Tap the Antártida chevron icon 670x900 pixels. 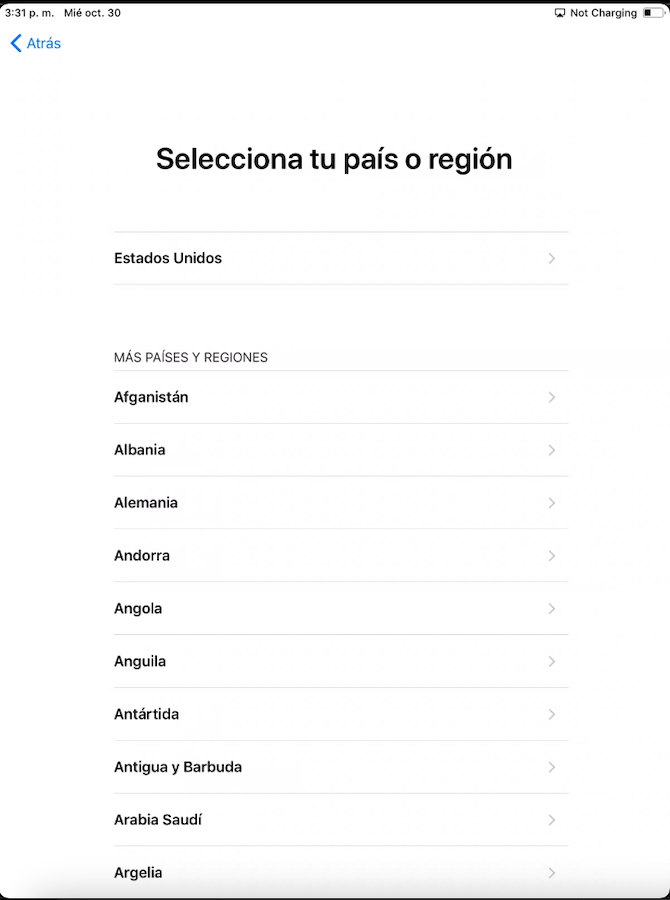(x=552, y=714)
